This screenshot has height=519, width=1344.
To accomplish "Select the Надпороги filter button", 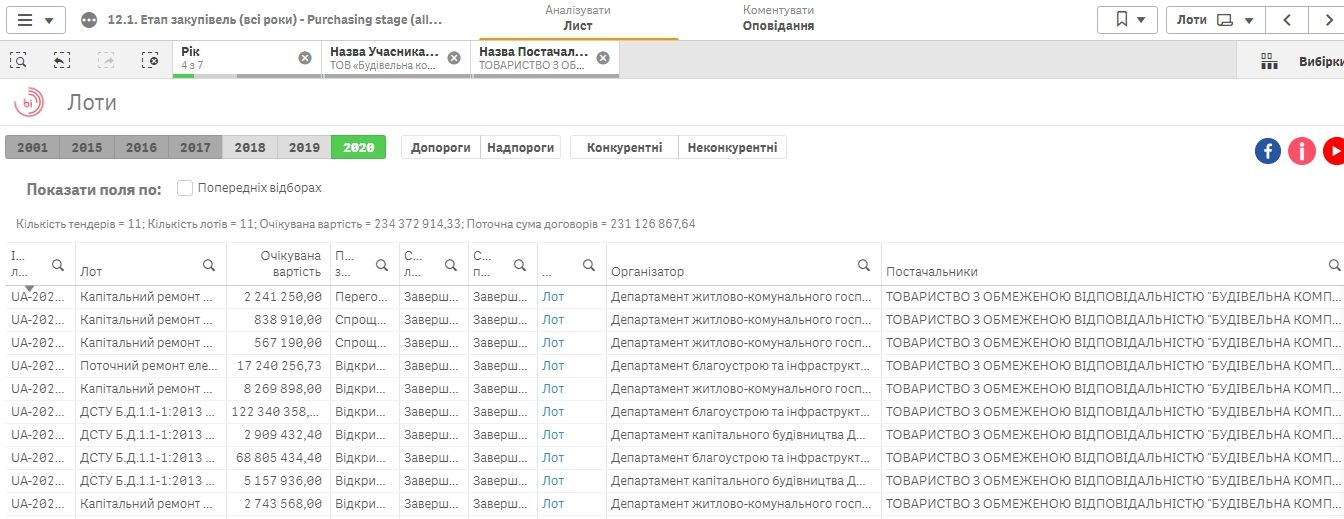I will point(520,147).
